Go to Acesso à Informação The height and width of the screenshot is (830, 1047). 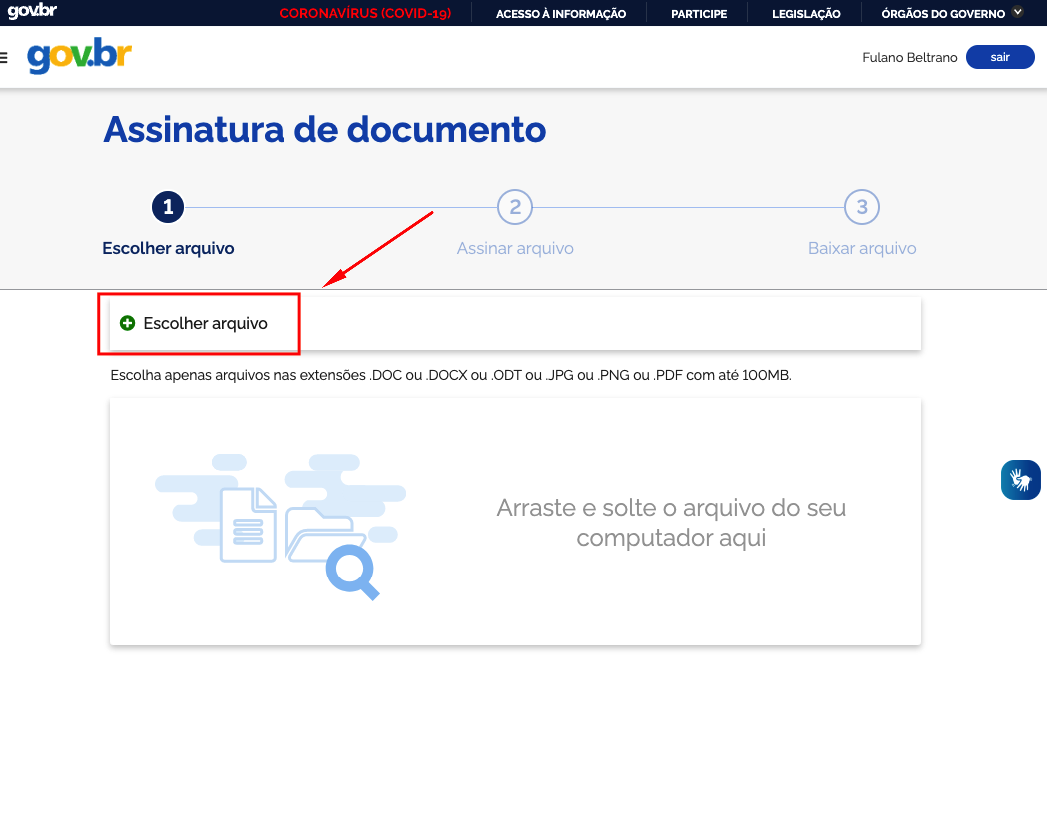(x=561, y=14)
